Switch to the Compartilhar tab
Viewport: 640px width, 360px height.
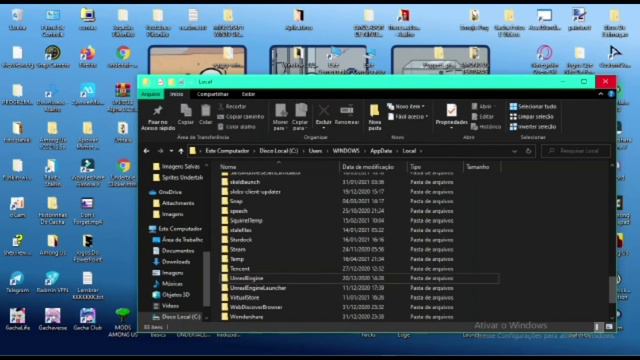213,94
